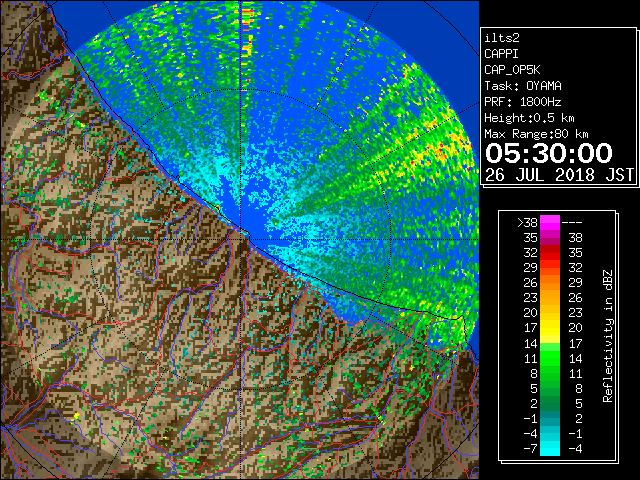
Task: Click the '>38' legend label
Action: (x=527, y=222)
